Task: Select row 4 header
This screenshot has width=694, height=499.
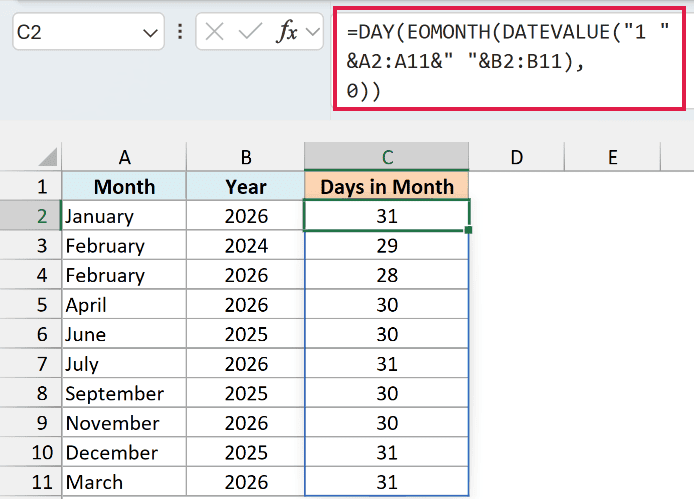Action: tap(31, 275)
